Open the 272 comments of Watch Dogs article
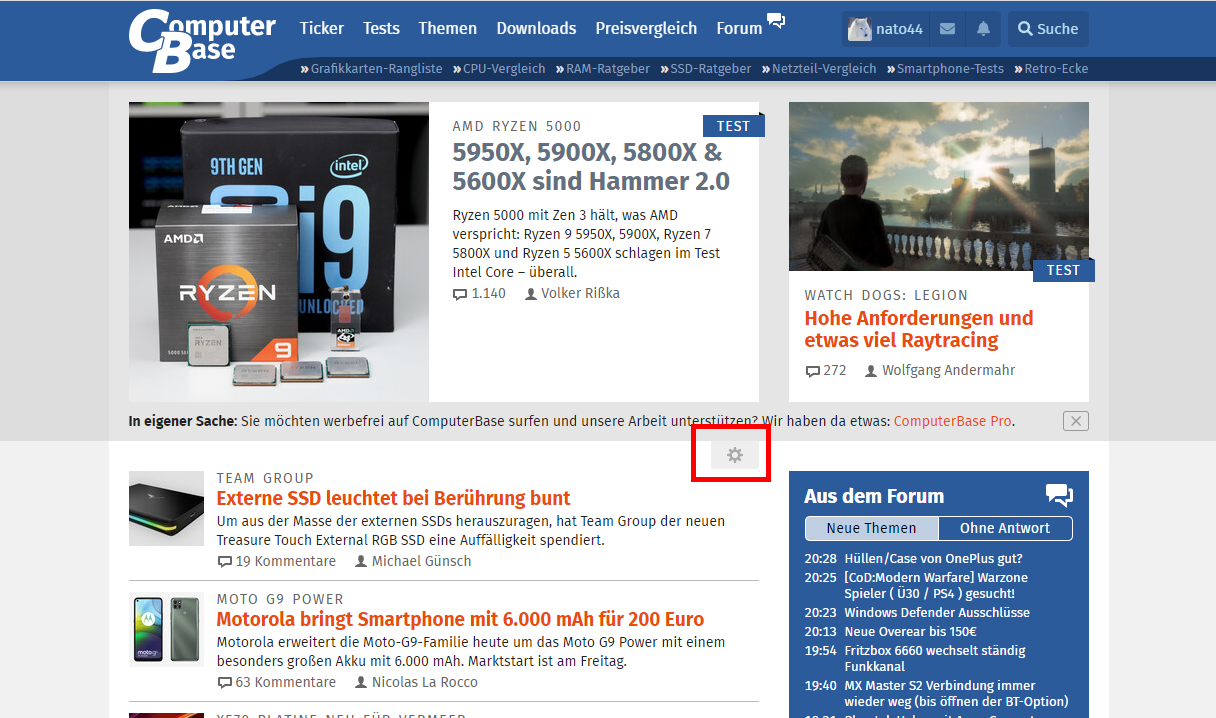 825,370
